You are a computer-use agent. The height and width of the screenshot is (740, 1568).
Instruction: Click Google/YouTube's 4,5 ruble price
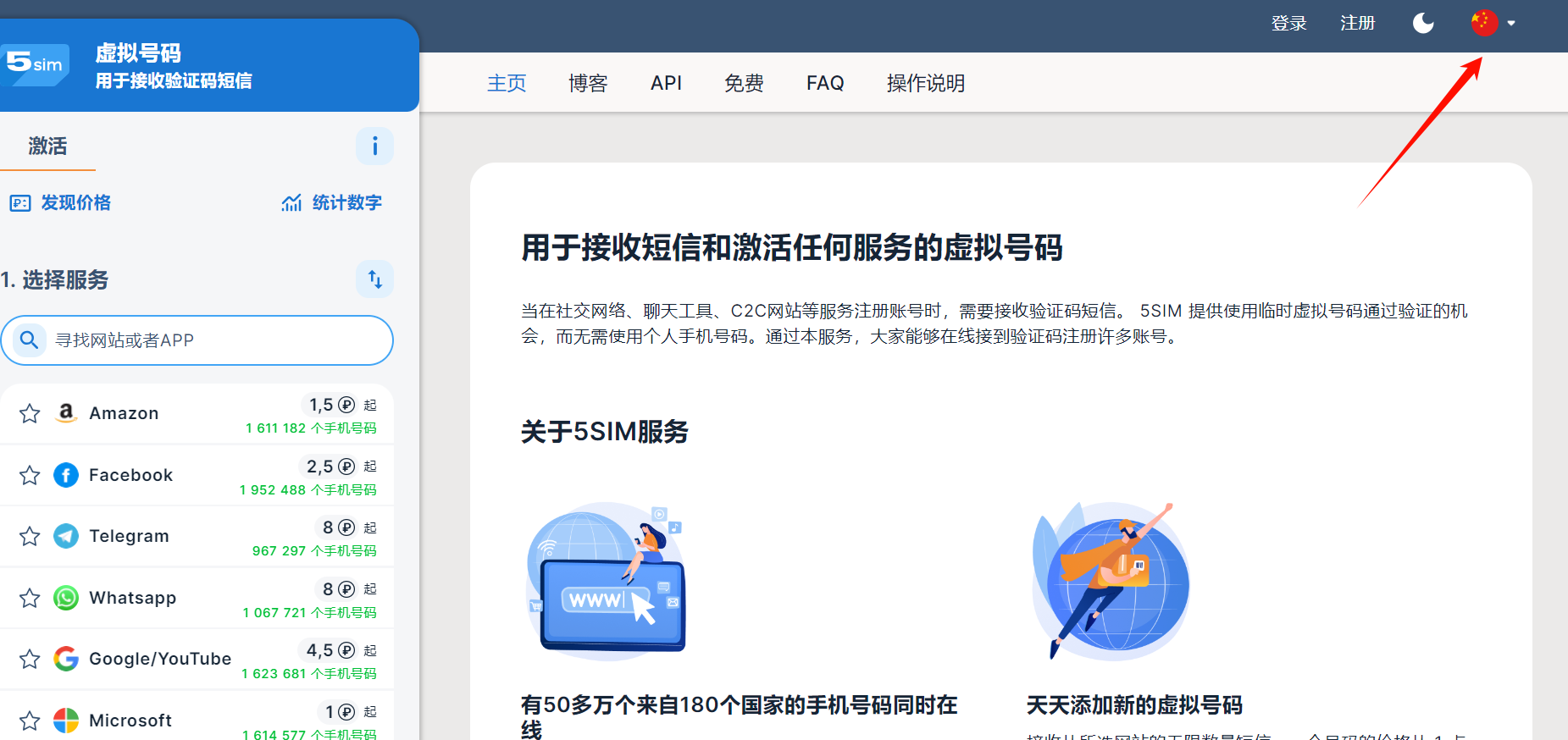[x=330, y=650]
